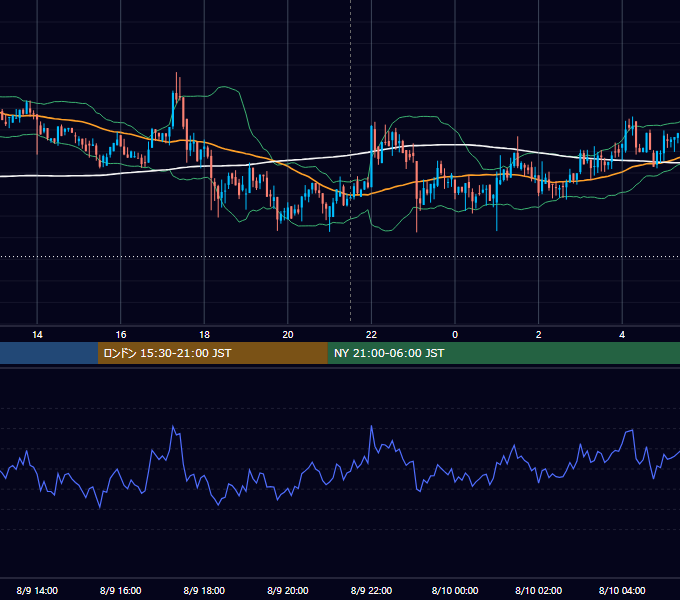The width and height of the screenshot is (680, 600).
Task: Click the 22 hour label on price chart axis
Action: 371,335
